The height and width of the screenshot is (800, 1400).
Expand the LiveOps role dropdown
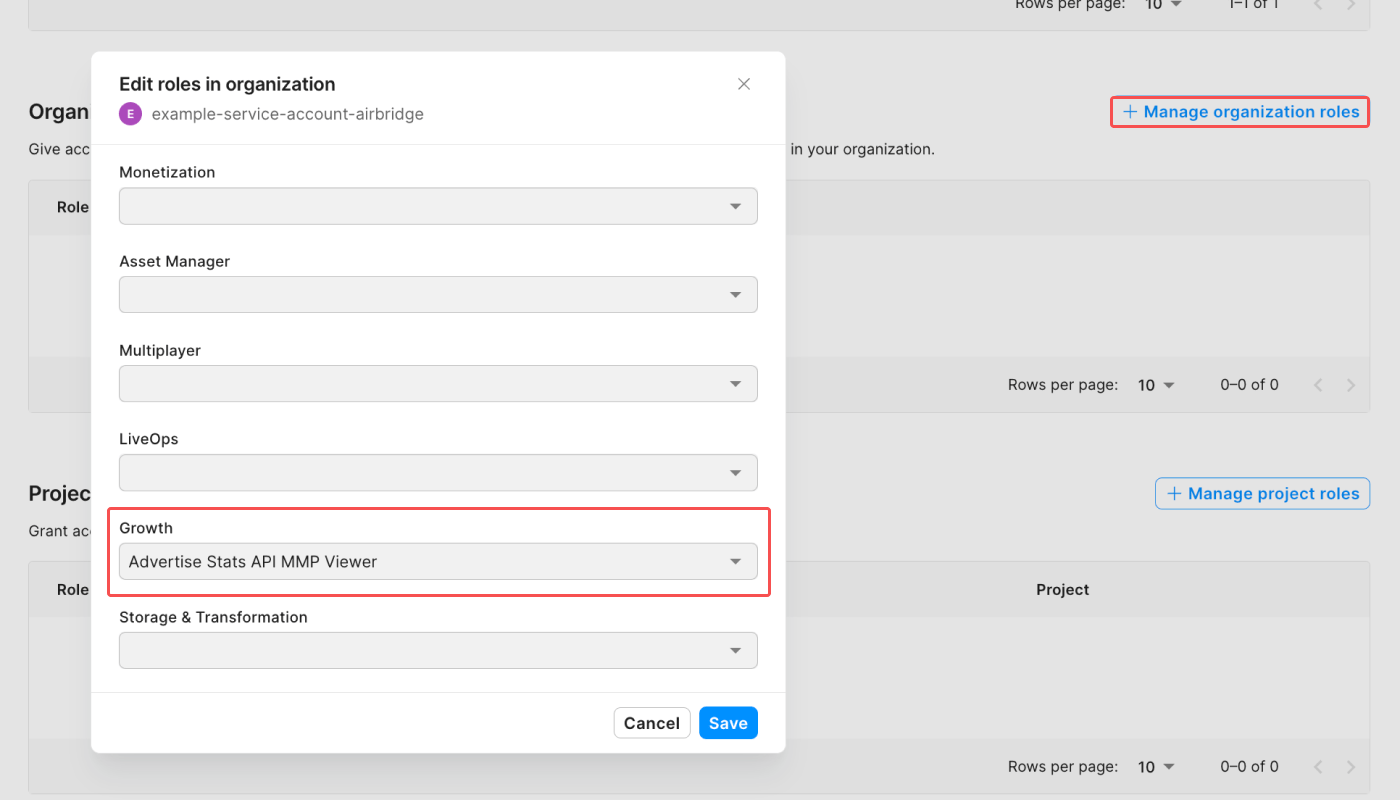(x=438, y=472)
